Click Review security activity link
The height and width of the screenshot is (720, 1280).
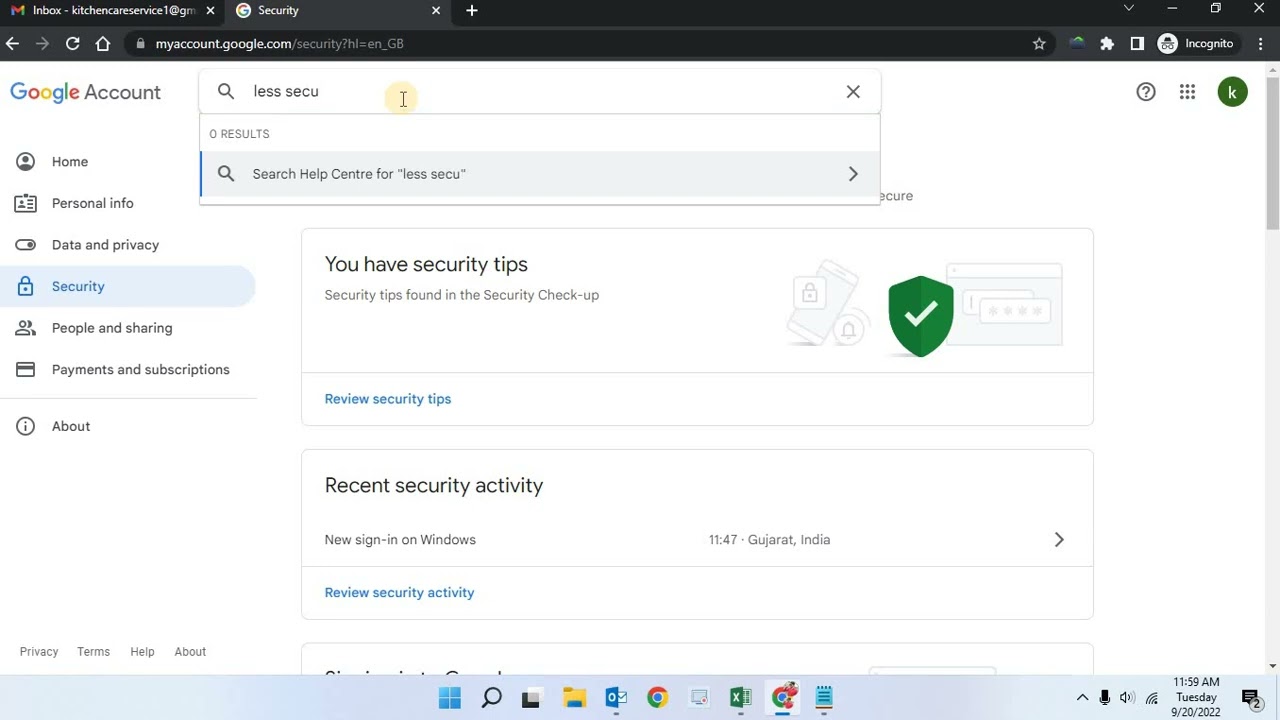coord(399,593)
